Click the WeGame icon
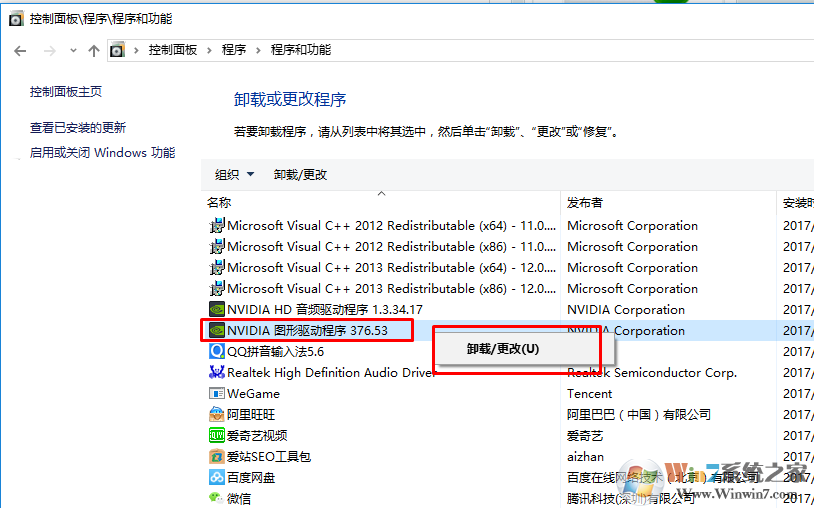The height and width of the screenshot is (508, 814). [x=217, y=394]
